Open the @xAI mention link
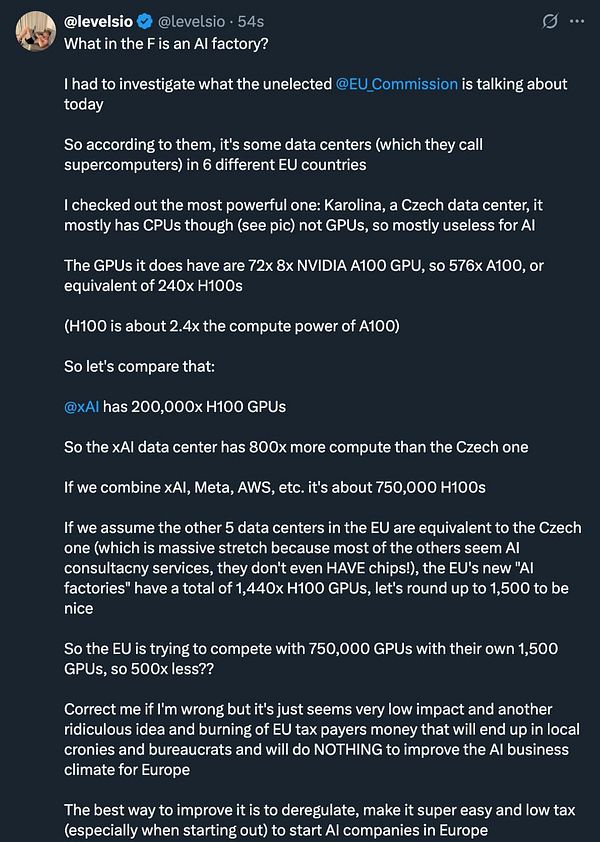 (81, 406)
